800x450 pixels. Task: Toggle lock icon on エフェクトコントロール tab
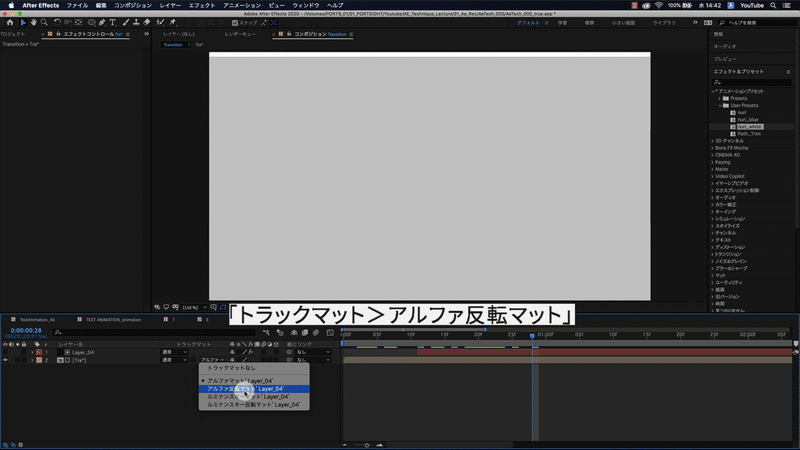click(x=58, y=34)
